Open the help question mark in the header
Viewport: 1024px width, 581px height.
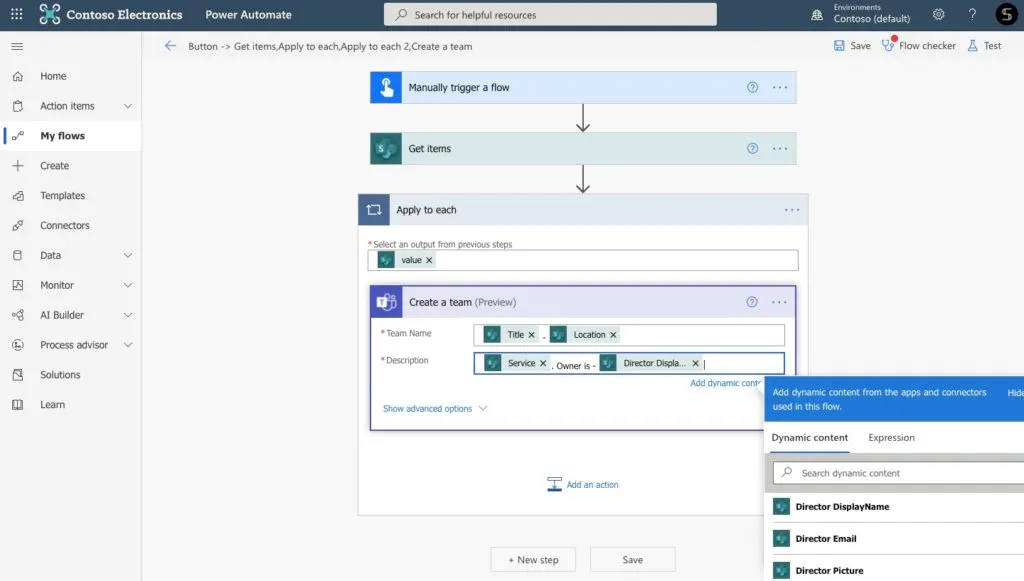[972, 14]
